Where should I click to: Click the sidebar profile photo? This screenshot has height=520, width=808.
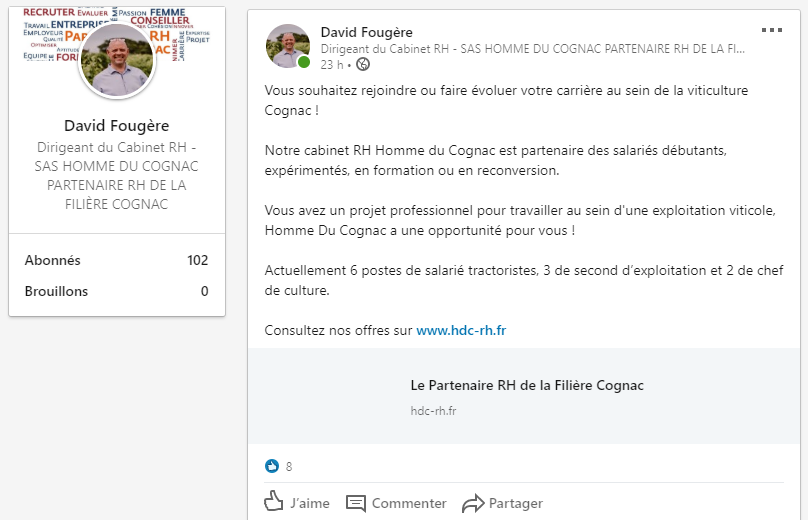(x=117, y=60)
